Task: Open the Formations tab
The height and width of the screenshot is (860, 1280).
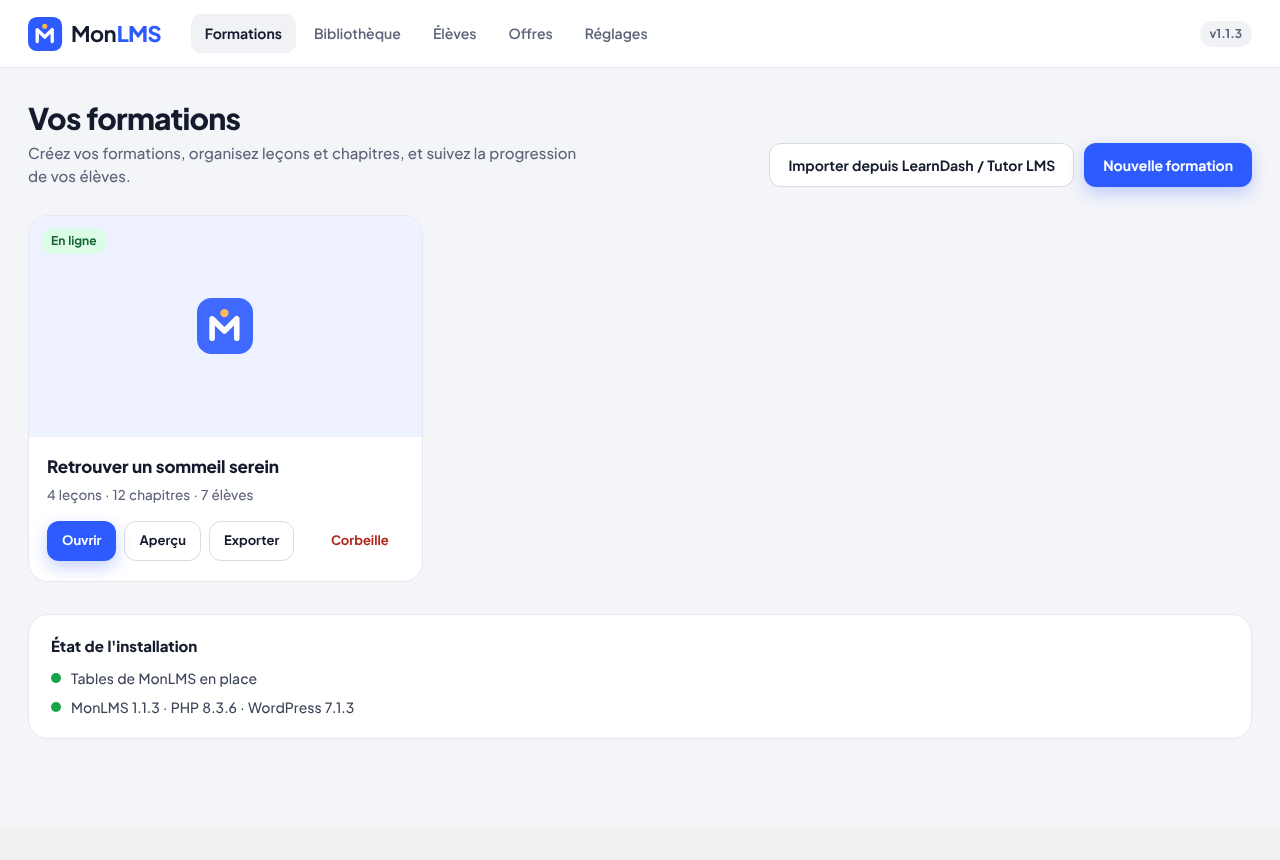Action: pos(243,34)
